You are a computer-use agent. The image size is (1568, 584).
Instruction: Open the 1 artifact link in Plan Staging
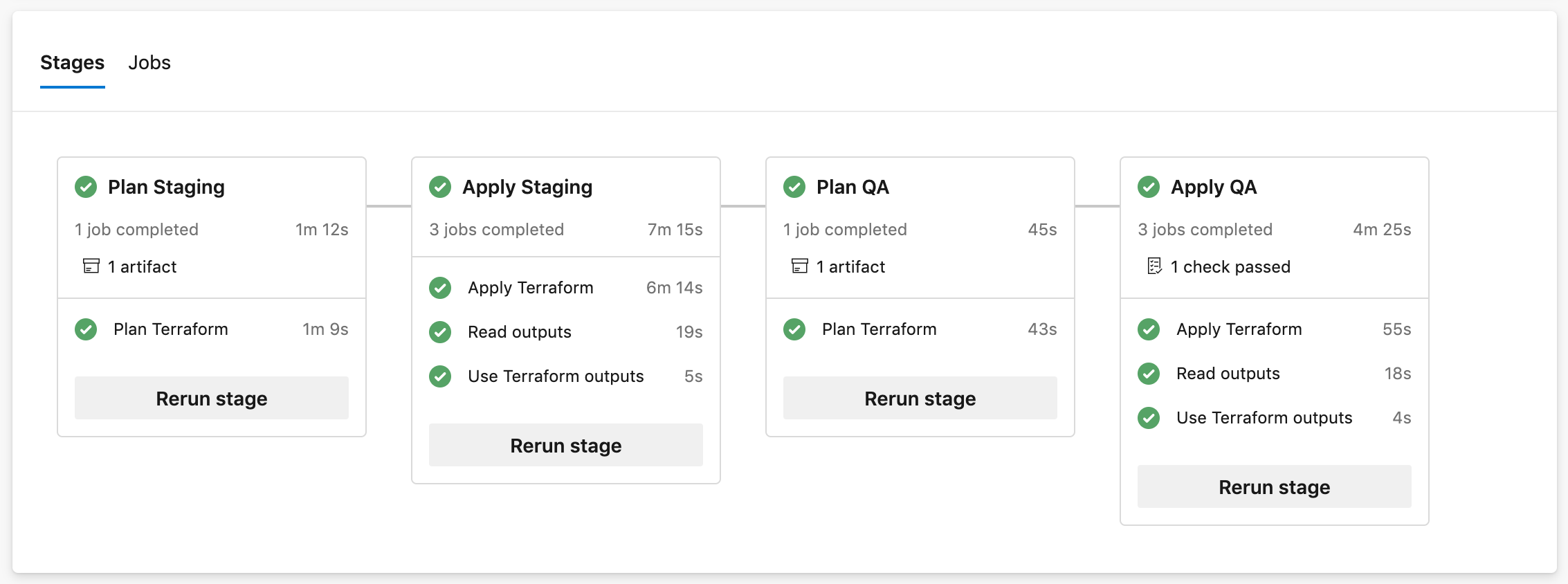pyautogui.click(x=142, y=267)
